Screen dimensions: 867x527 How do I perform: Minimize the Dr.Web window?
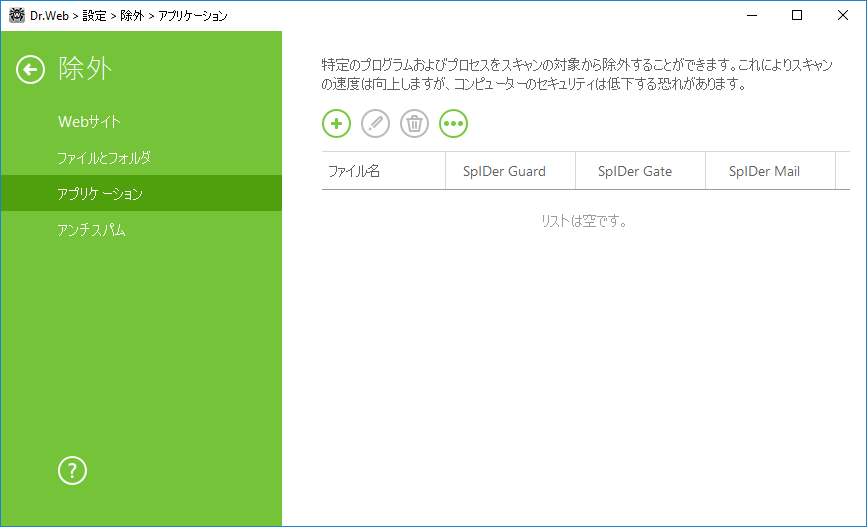[751, 15]
